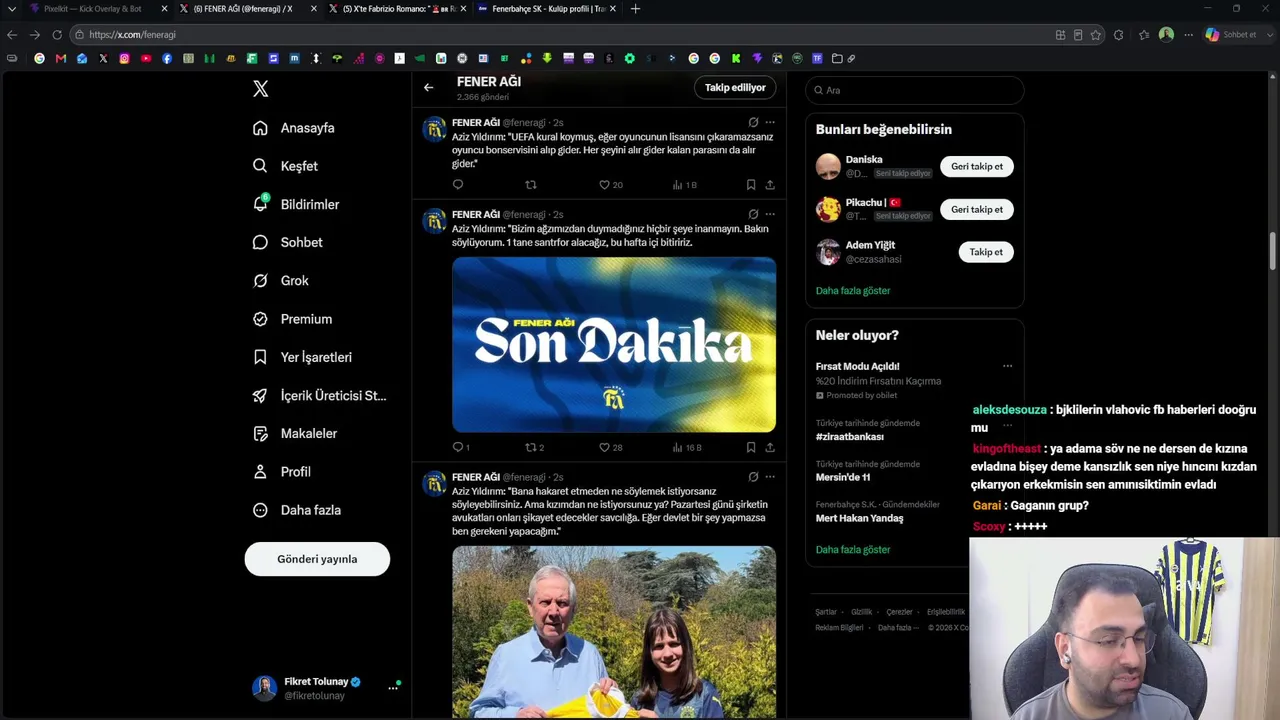Follow back Daniska with Geri takip et
Viewport: 1280px width, 720px height.
point(977,167)
